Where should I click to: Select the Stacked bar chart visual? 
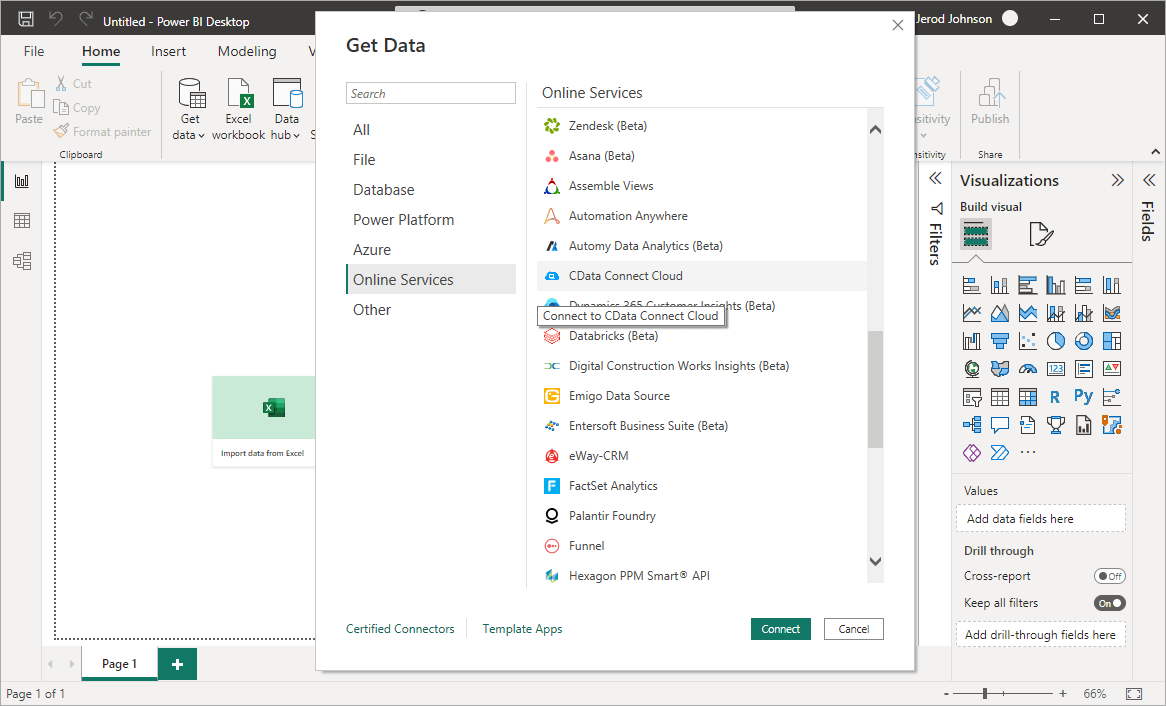971,284
